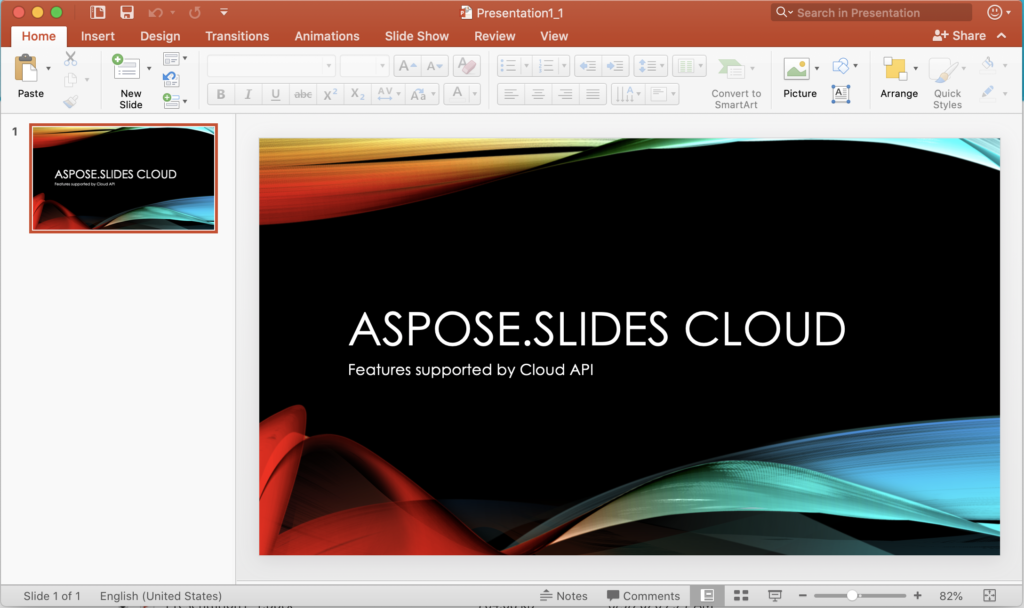This screenshot has height=608, width=1024.
Task: Open the sidebar panel icon in title bar
Action: [97, 12]
